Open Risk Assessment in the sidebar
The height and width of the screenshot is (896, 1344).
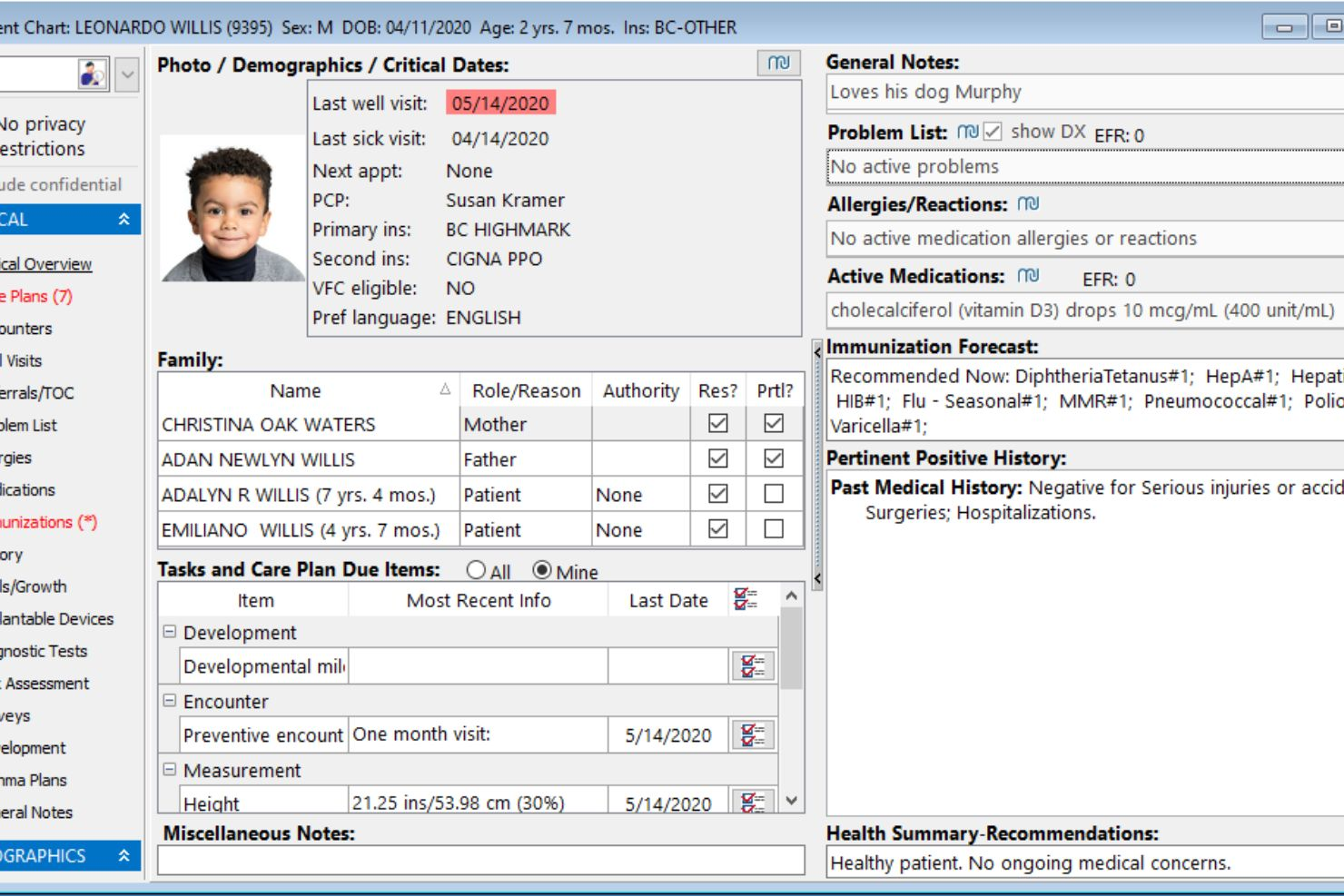click(x=45, y=684)
